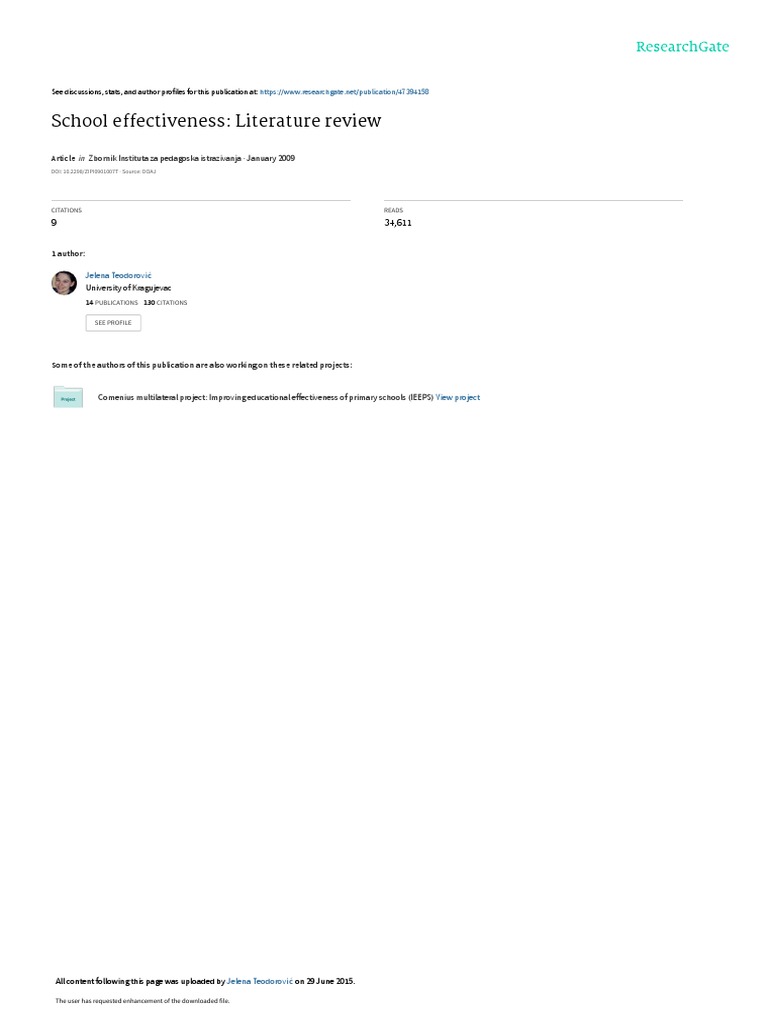Click the citations count of 9
768x1024 pixels.
(54, 223)
